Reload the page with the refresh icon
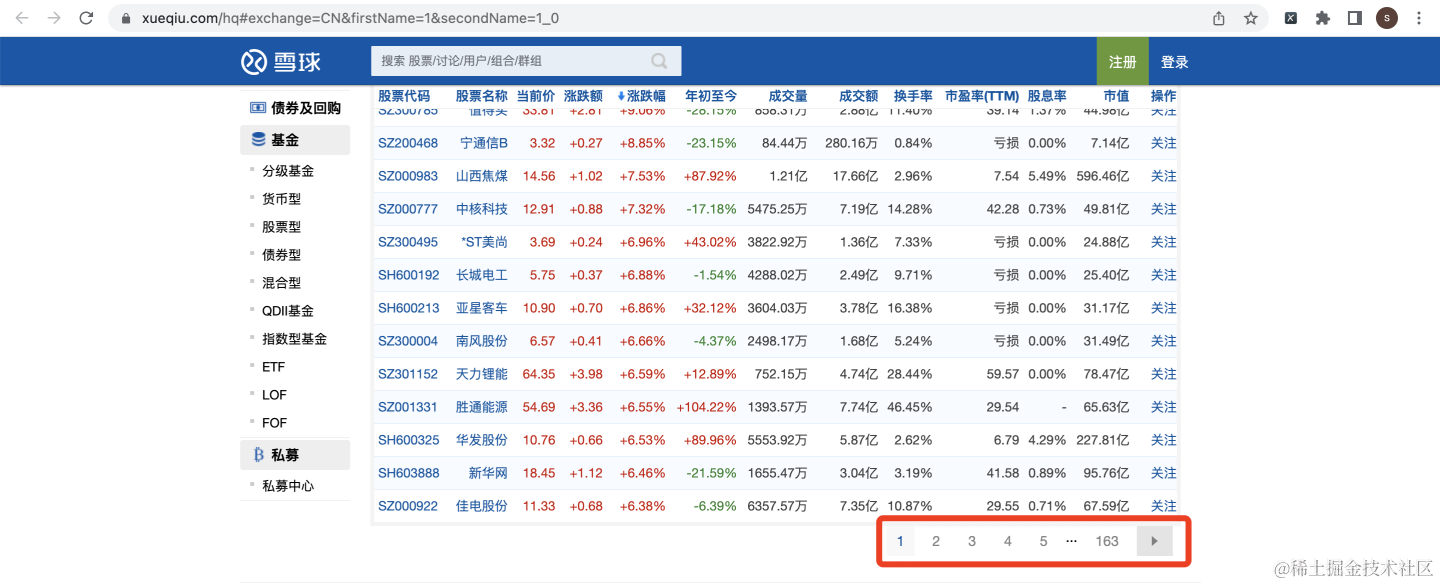Viewport: 1440px width, 585px height. (86, 18)
